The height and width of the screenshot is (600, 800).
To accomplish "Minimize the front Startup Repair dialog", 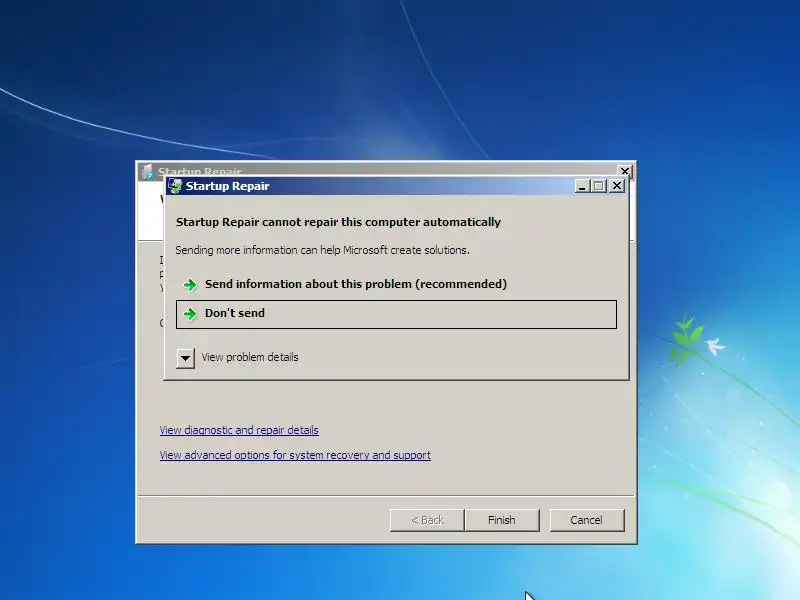I will point(582,186).
